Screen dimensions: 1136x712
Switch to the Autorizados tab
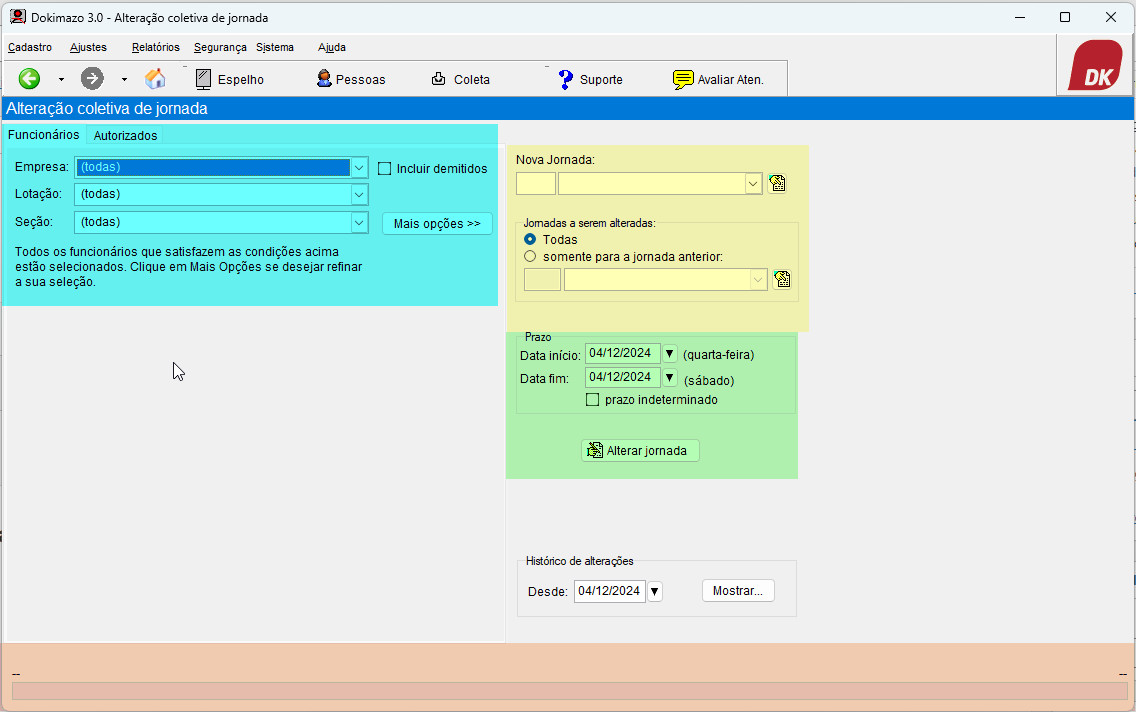click(x=125, y=136)
